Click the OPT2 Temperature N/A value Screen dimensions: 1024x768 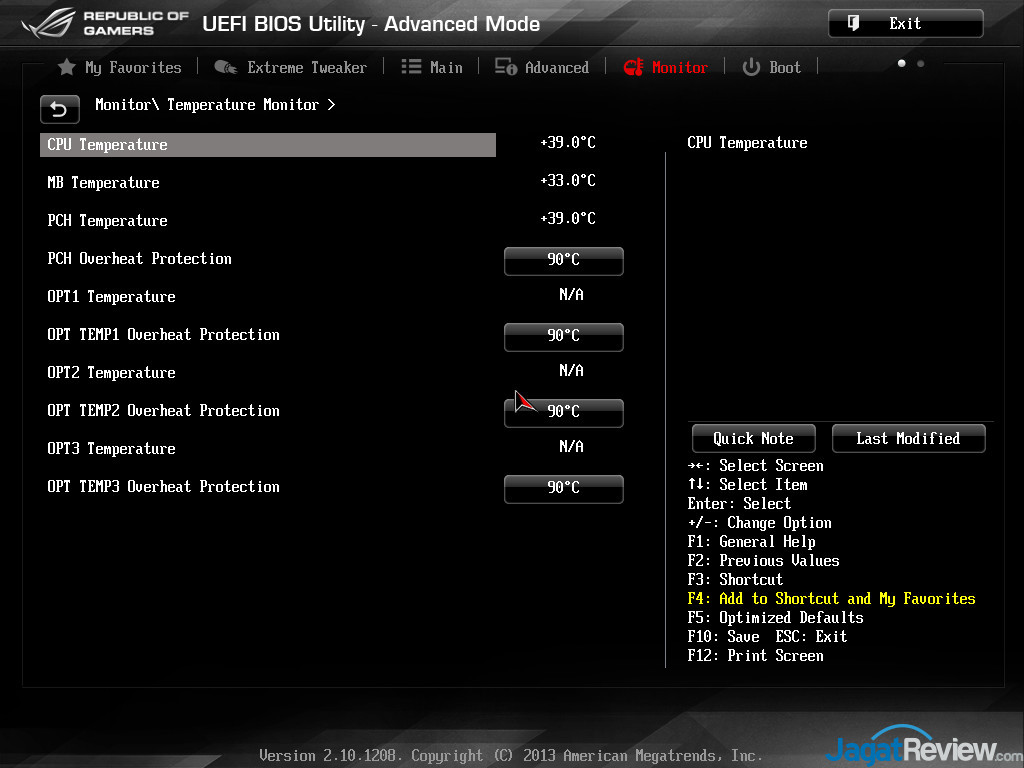tap(571, 370)
